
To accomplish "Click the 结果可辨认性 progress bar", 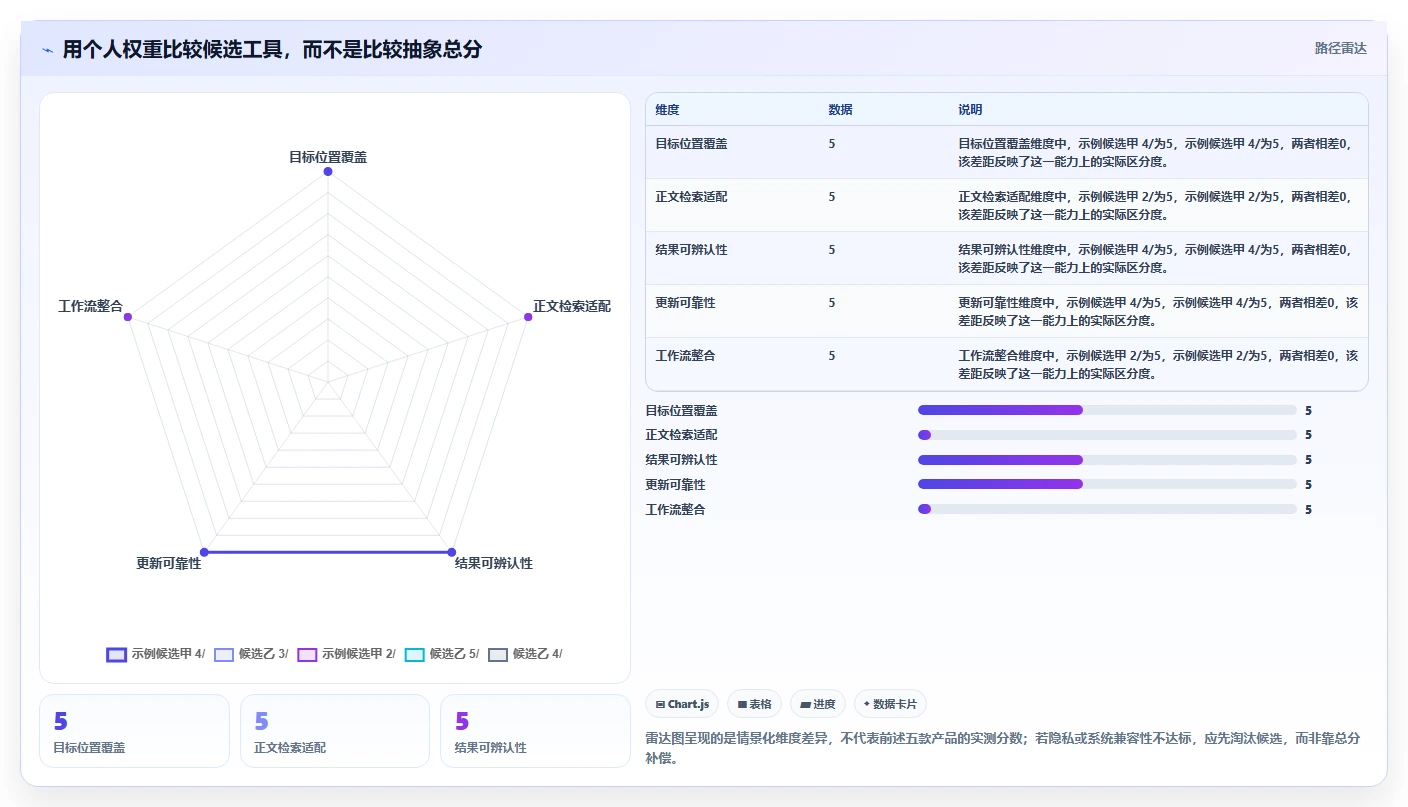I will tap(1107, 460).
